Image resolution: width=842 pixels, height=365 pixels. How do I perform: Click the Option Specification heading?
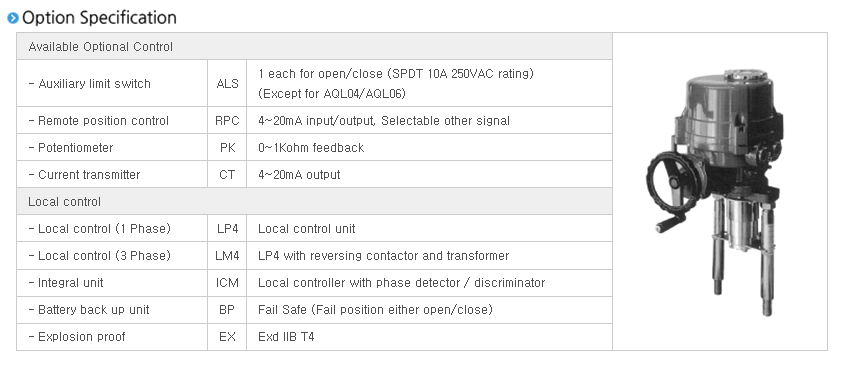point(99,18)
